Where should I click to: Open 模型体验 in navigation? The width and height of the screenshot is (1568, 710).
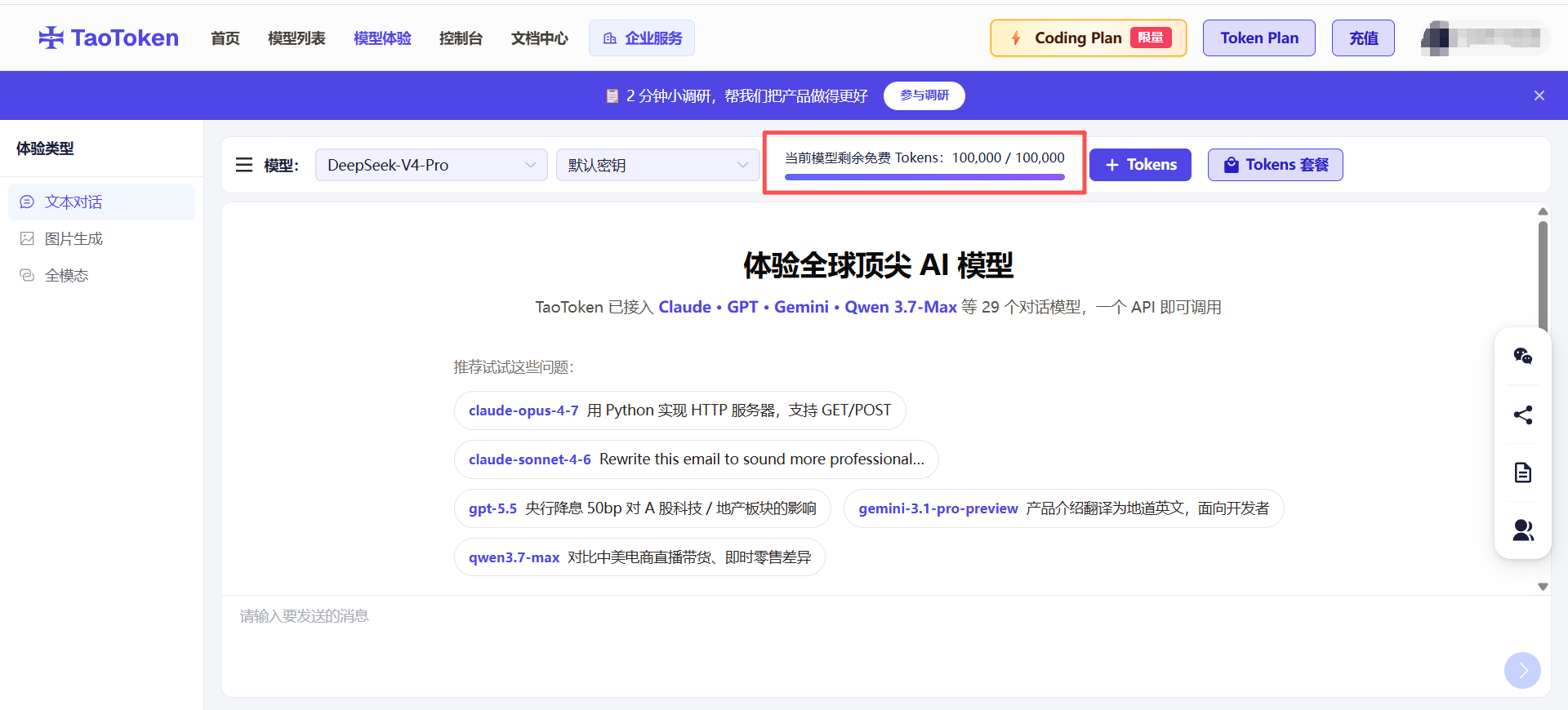pos(382,38)
